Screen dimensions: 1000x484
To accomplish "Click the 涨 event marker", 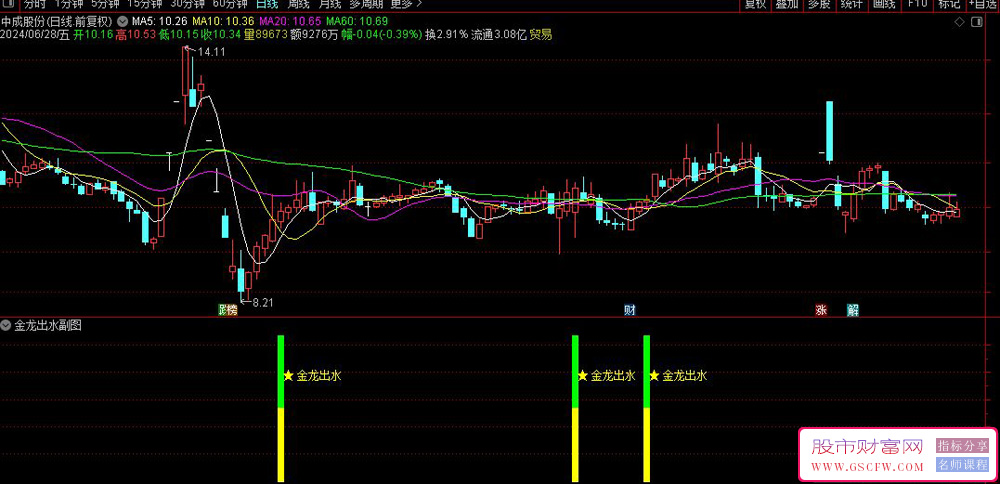I will 821,311.
